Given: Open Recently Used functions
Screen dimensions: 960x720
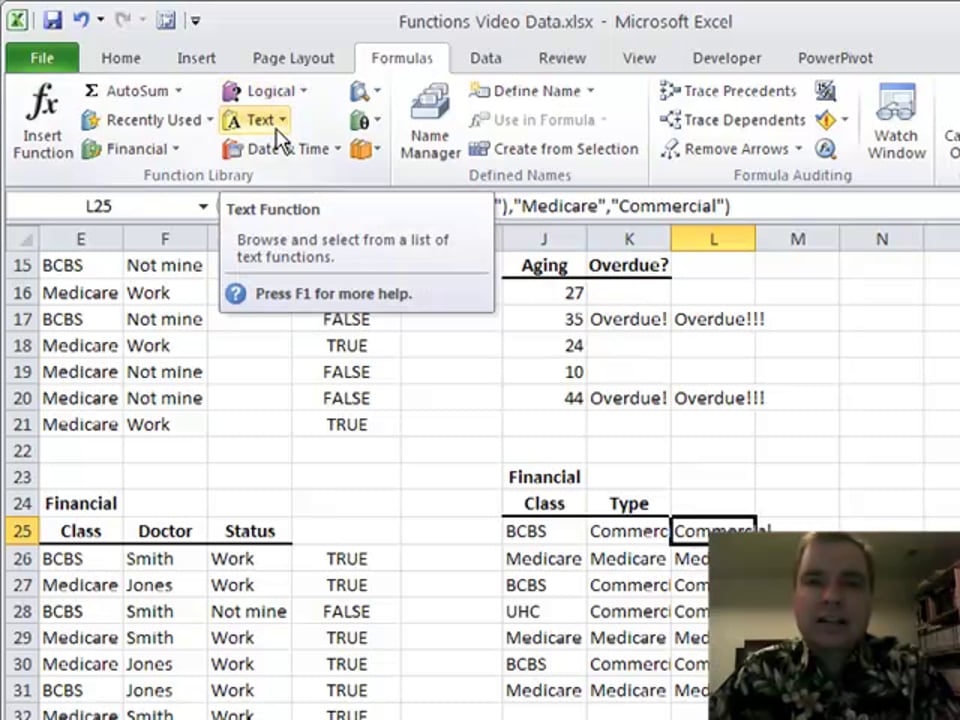Looking at the screenshot, I should [x=147, y=120].
